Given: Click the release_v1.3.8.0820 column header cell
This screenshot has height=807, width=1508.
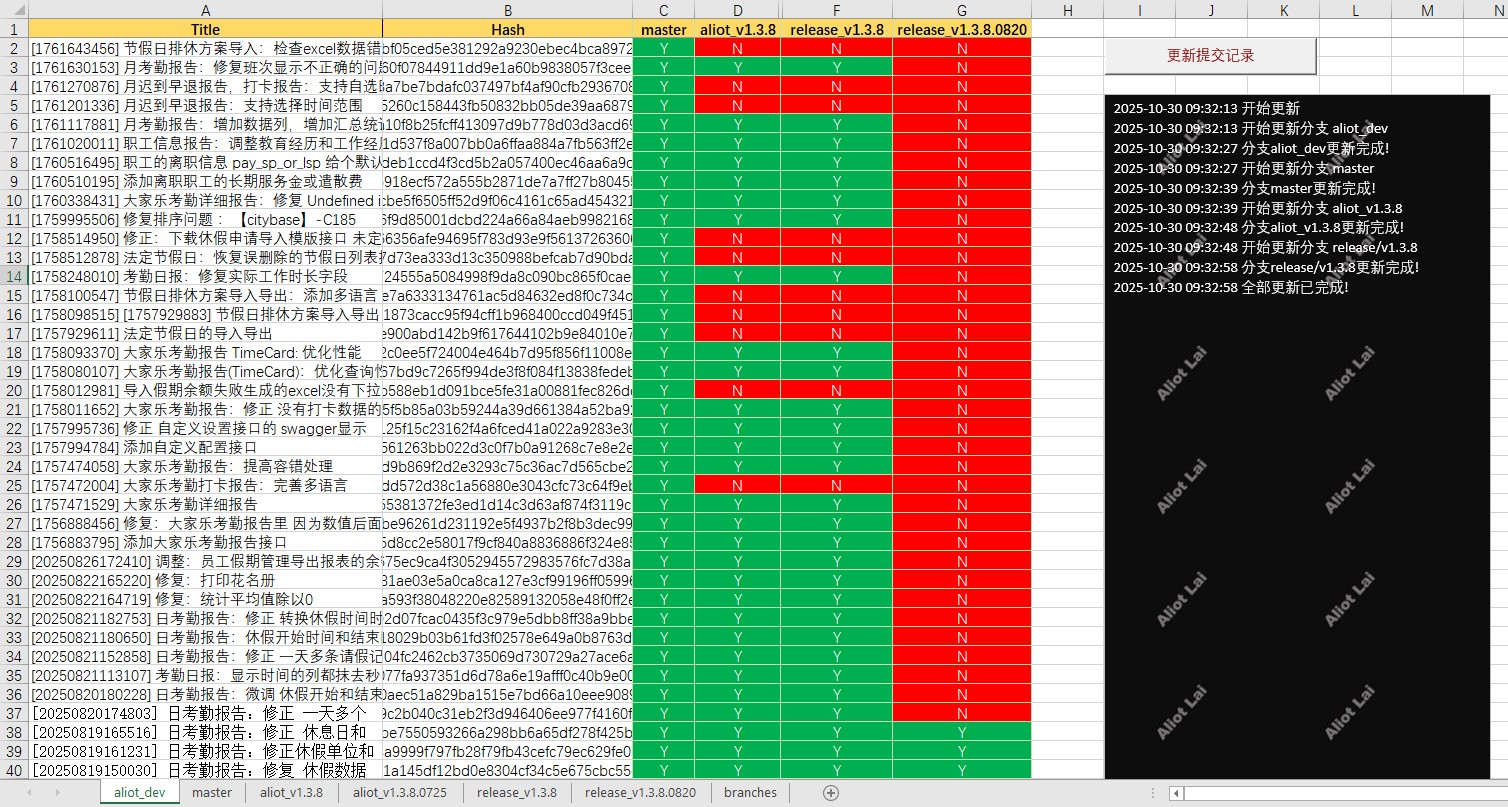Looking at the screenshot, I should [x=961, y=30].
